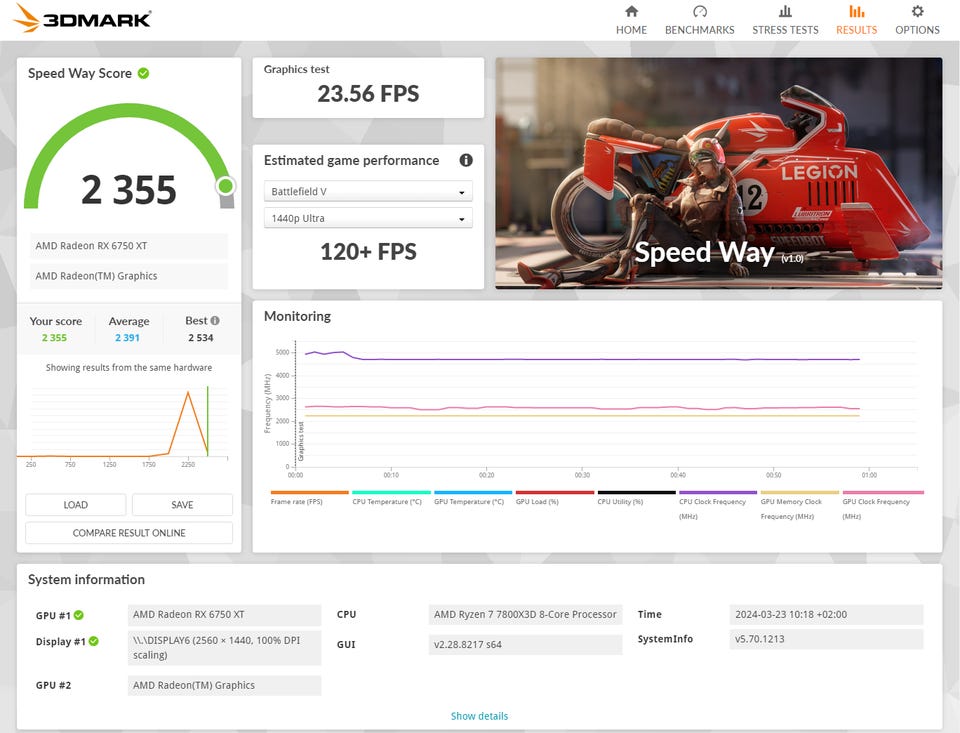Viewport: 960px width, 733px height.
Task: Click the System information heading
Action: click(x=86, y=579)
